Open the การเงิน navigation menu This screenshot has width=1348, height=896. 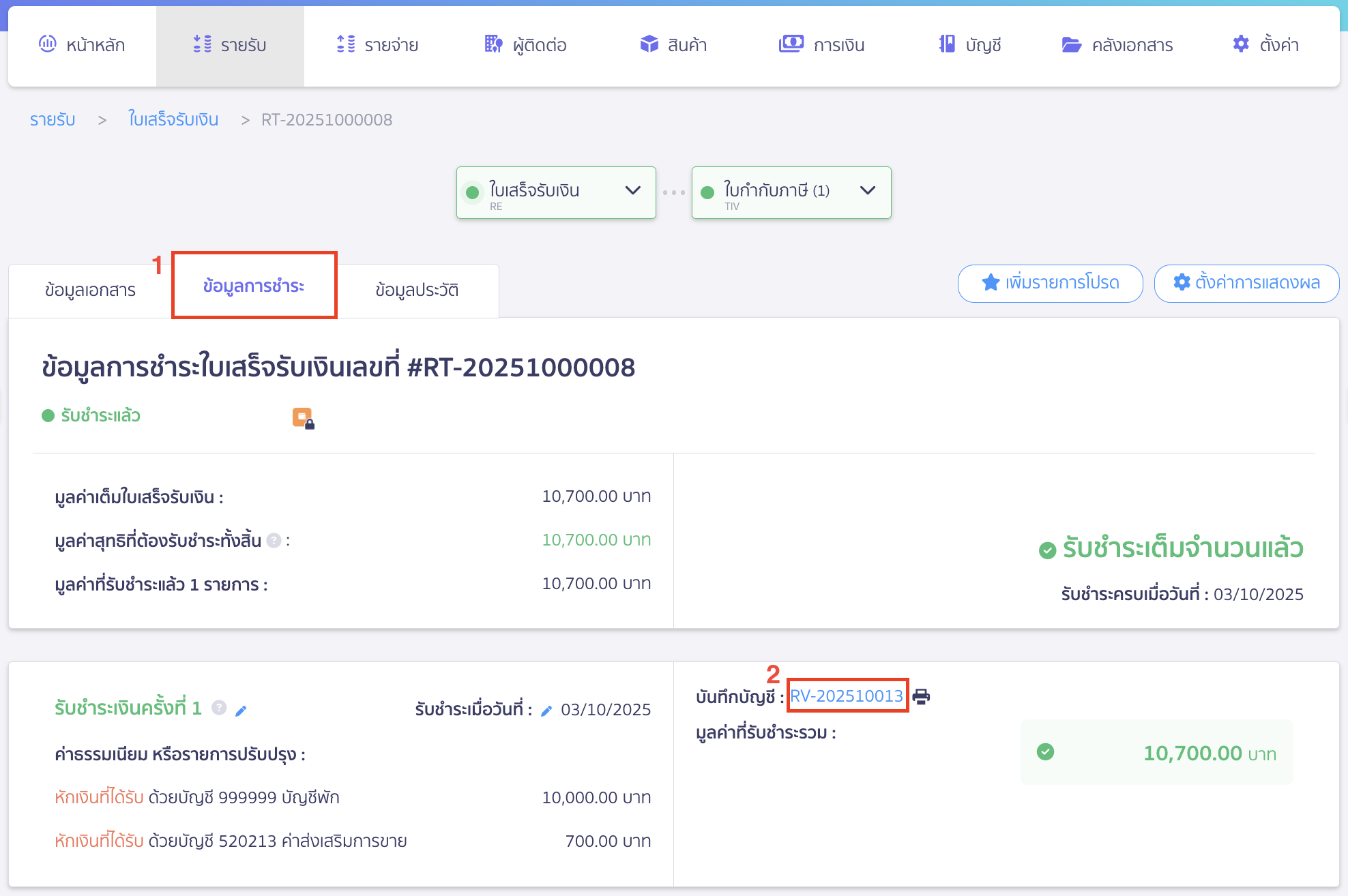point(821,45)
